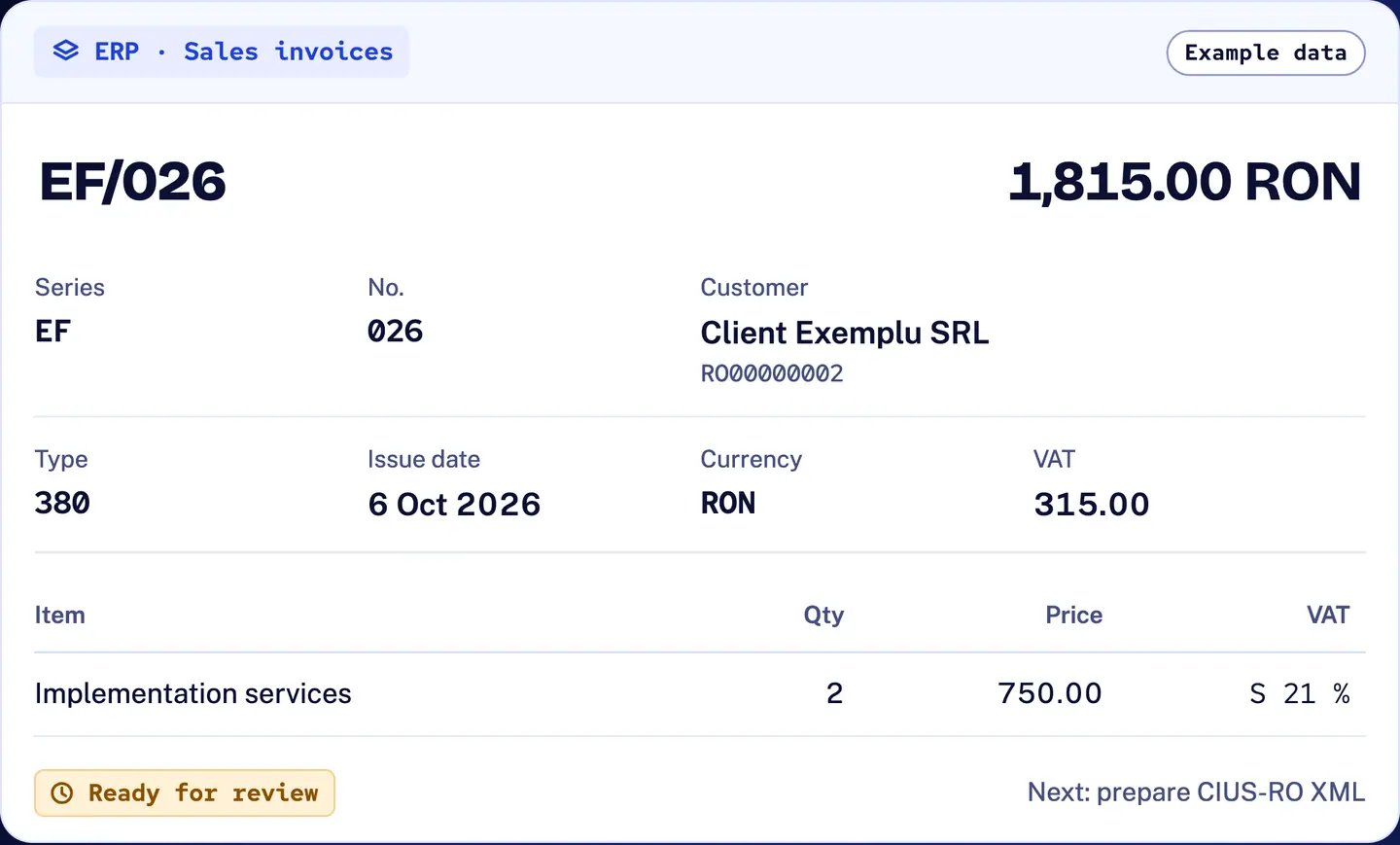Click the "Item" column header
The width and height of the screenshot is (1400, 845).
(60, 616)
